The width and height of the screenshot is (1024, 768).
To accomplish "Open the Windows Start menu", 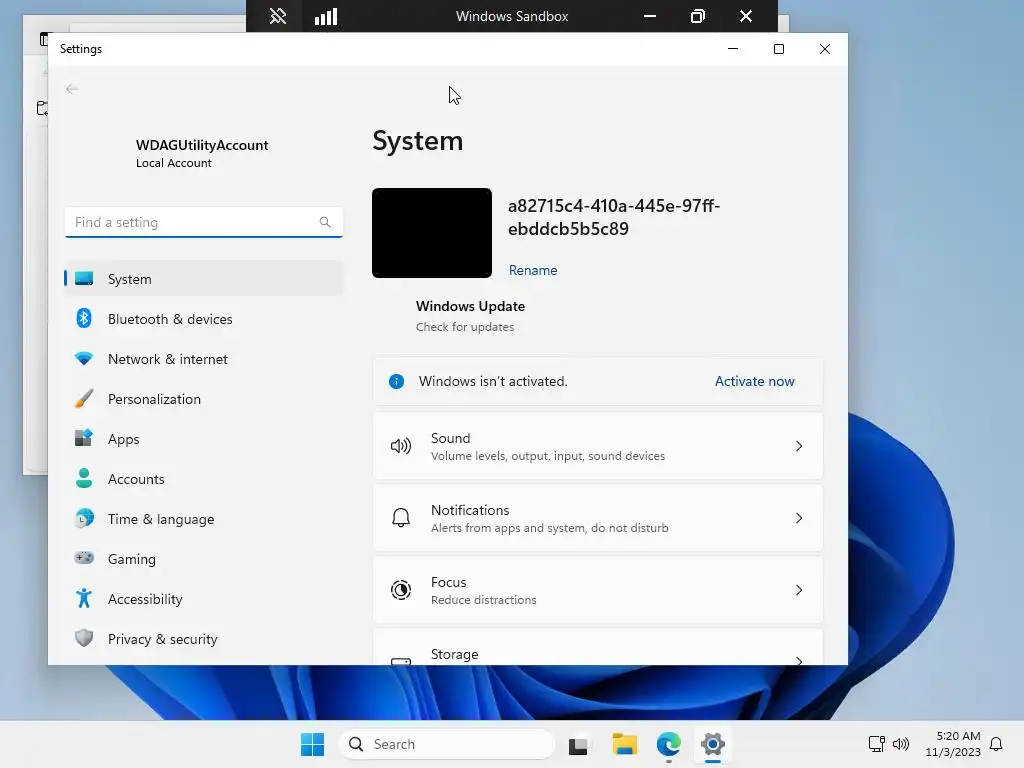I will coord(312,744).
